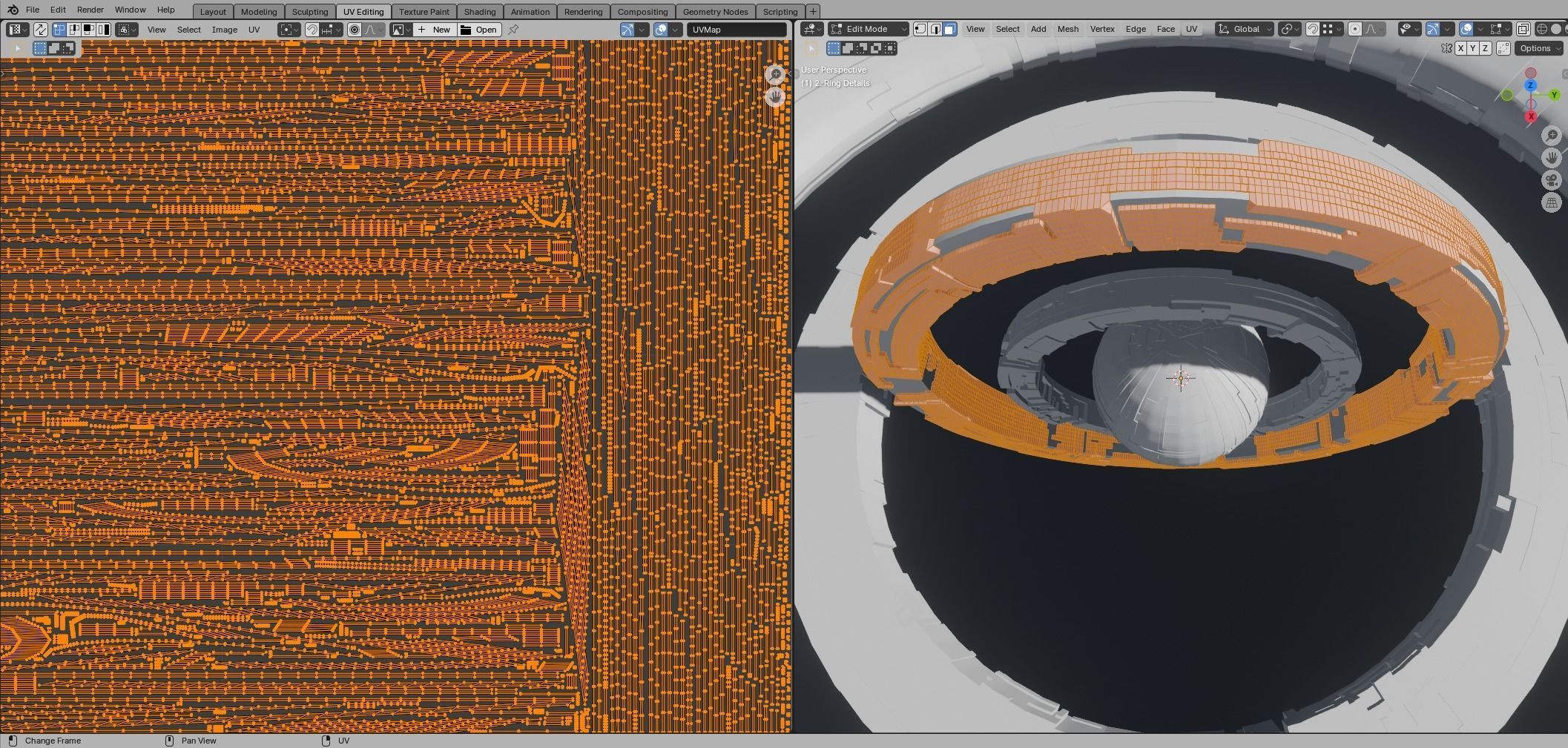The image size is (1568, 748).
Task: Open the UV editor type selector
Action: (x=18, y=30)
